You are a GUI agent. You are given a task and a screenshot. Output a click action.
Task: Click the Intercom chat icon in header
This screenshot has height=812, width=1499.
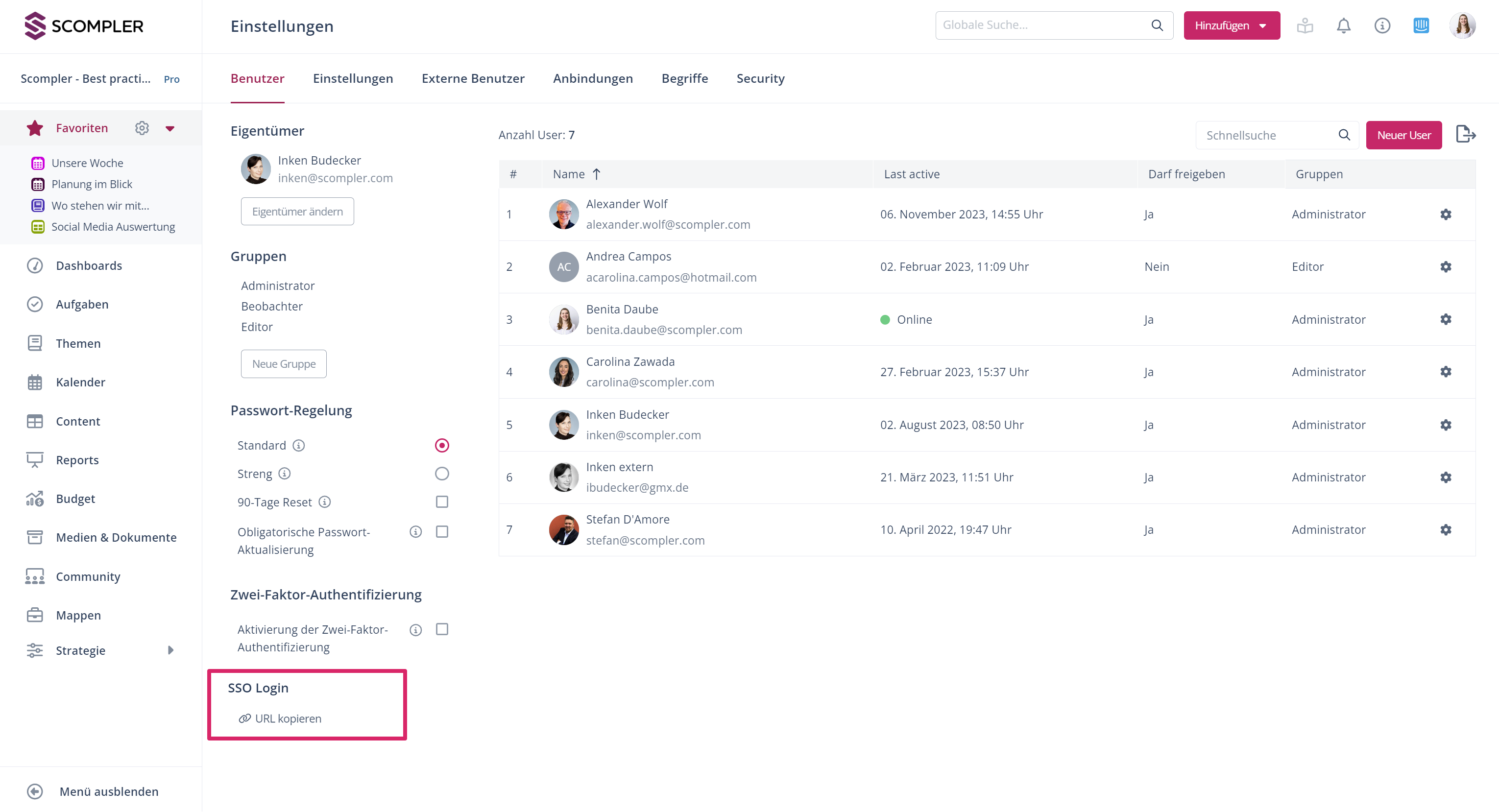coord(1421,25)
